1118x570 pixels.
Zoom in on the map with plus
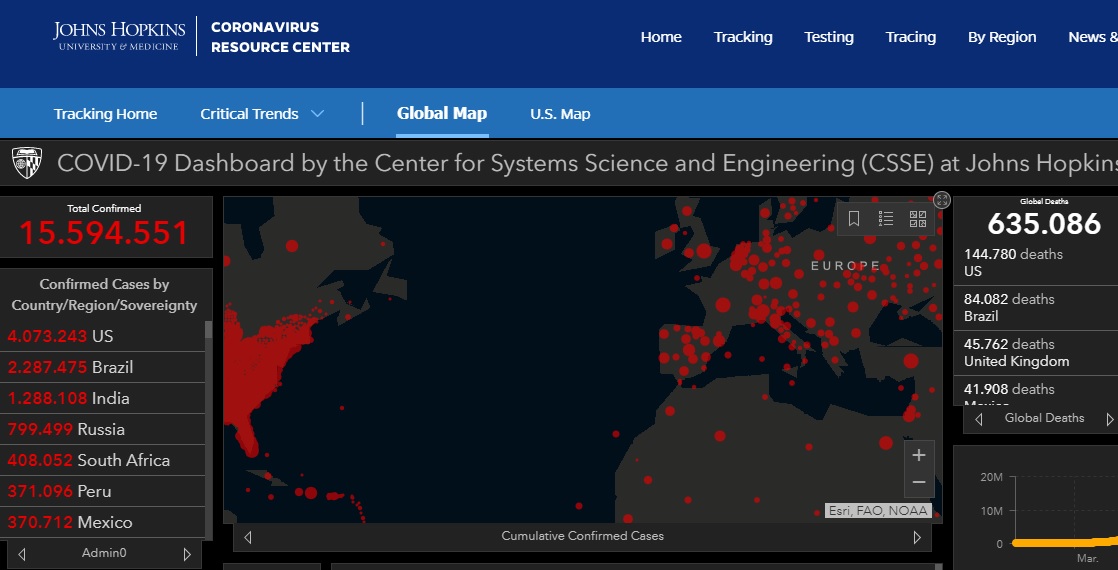(x=919, y=455)
